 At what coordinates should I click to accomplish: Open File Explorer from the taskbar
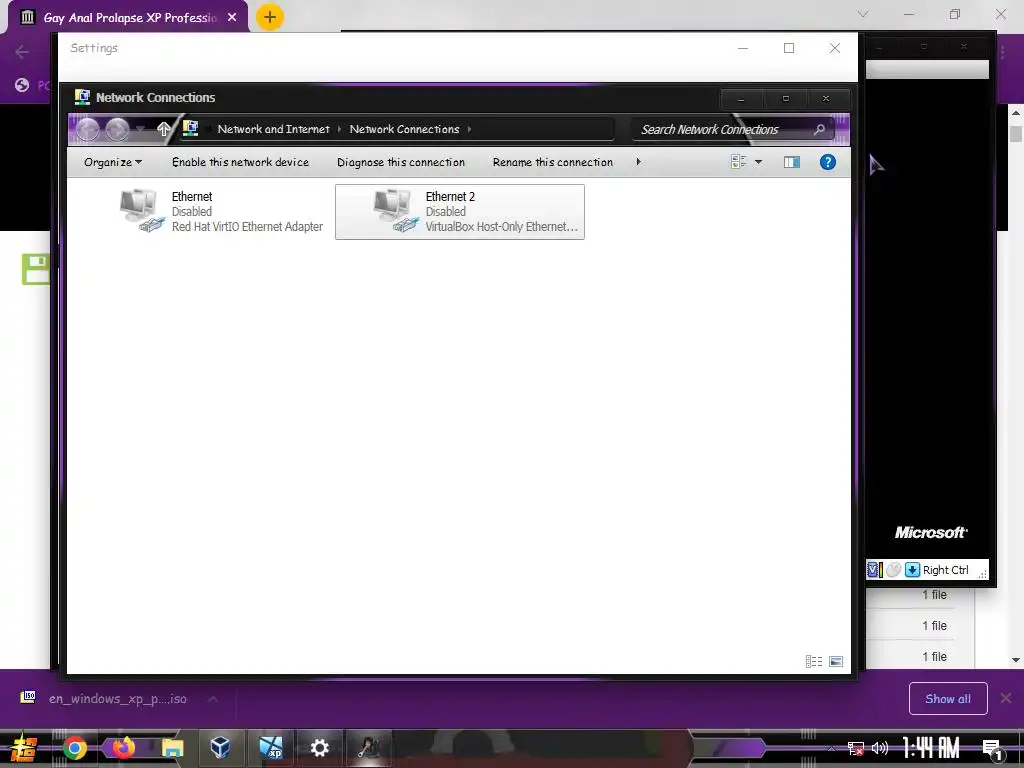click(172, 748)
